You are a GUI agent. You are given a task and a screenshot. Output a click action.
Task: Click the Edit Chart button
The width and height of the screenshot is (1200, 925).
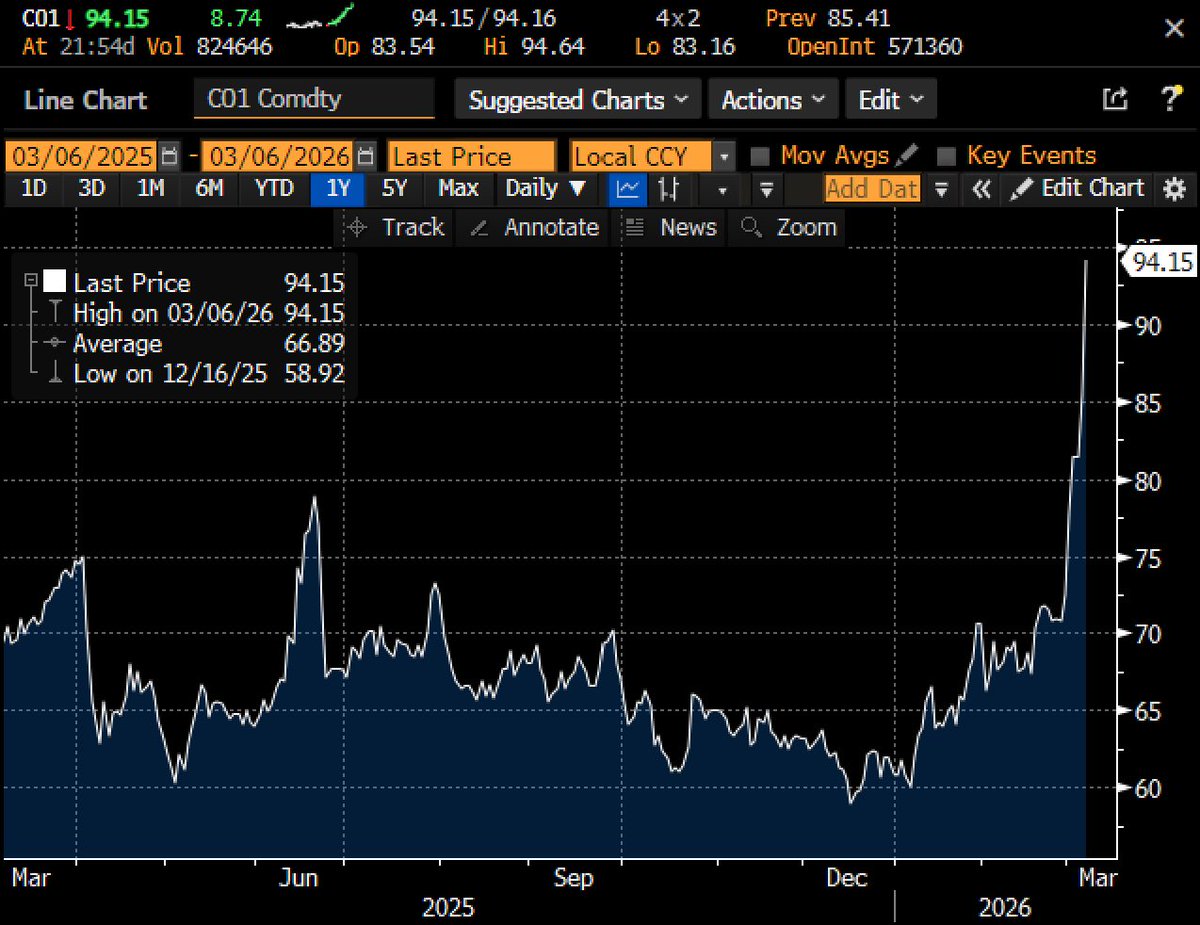click(1076, 188)
